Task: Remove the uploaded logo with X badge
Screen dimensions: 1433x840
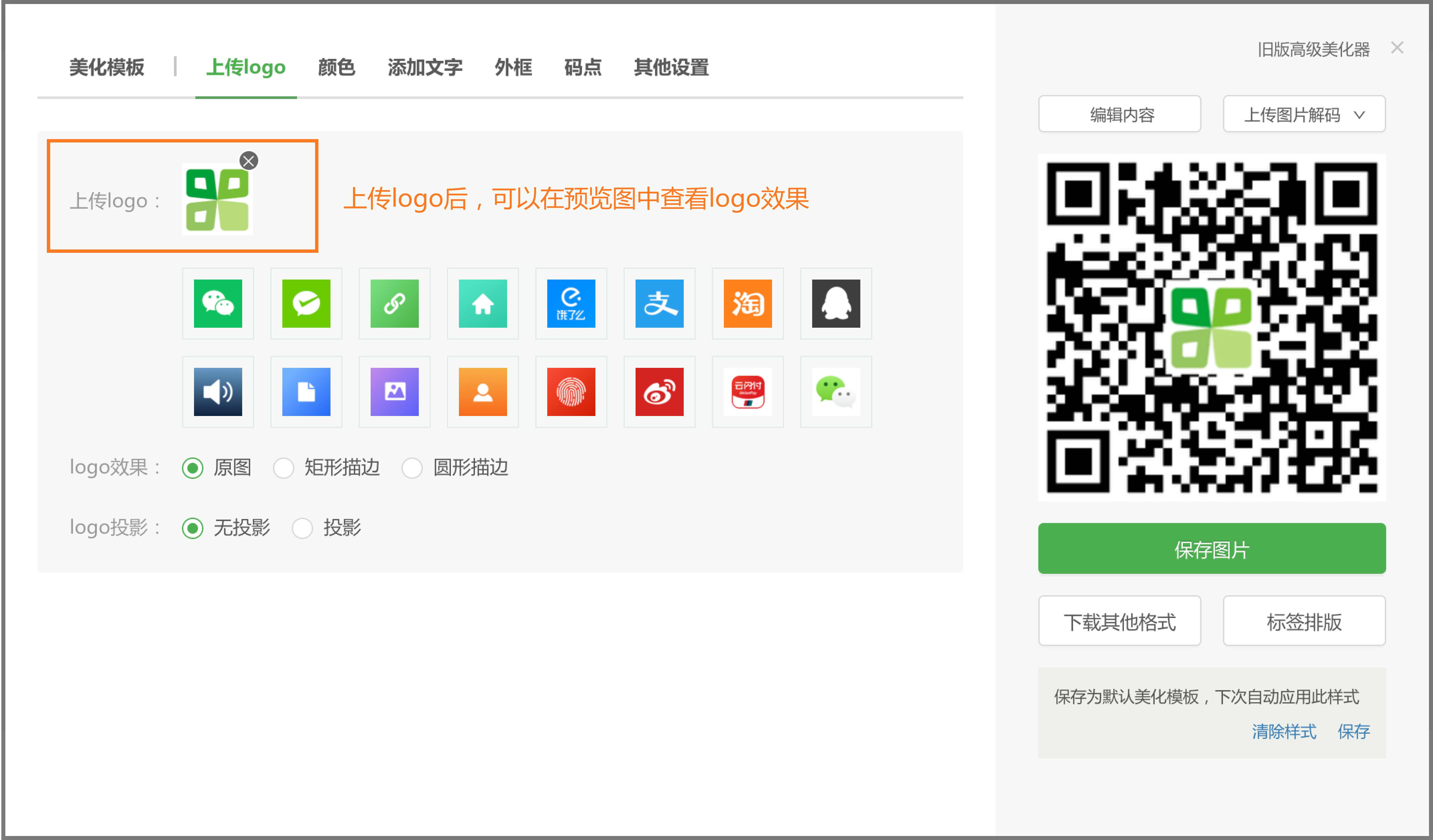Action: pos(248,161)
